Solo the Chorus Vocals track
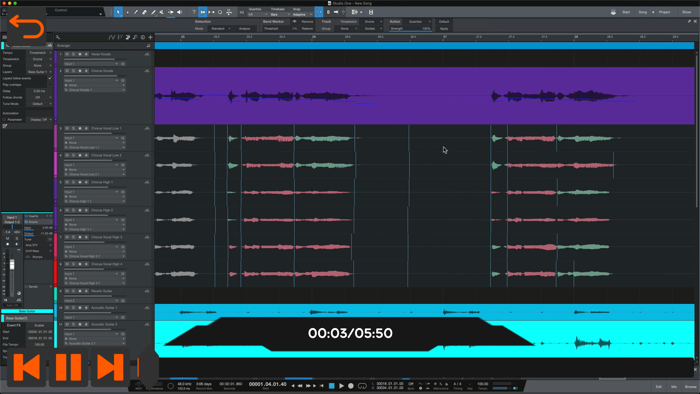Viewport: 700px width, 394px height. 73,71
